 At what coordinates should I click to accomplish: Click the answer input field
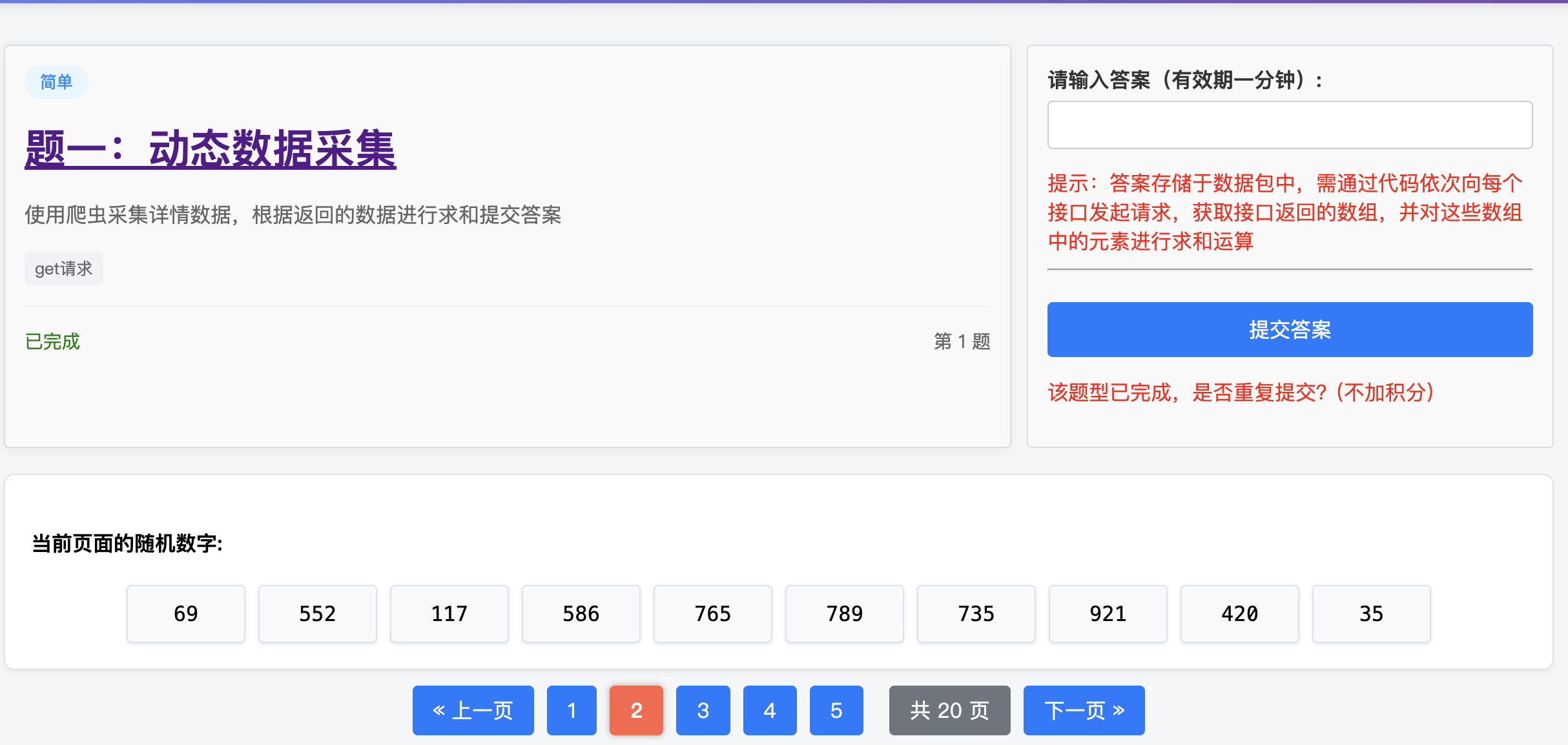pyautogui.click(x=1289, y=125)
